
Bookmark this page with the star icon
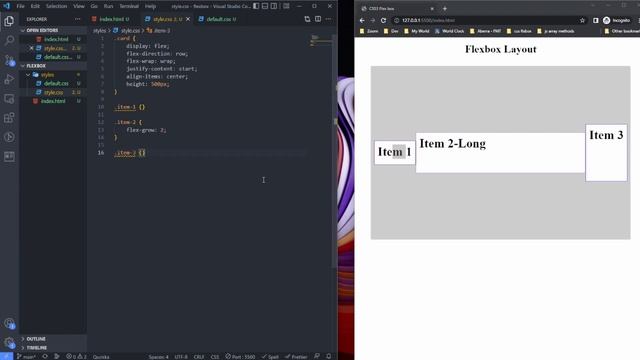pos(582,20)
